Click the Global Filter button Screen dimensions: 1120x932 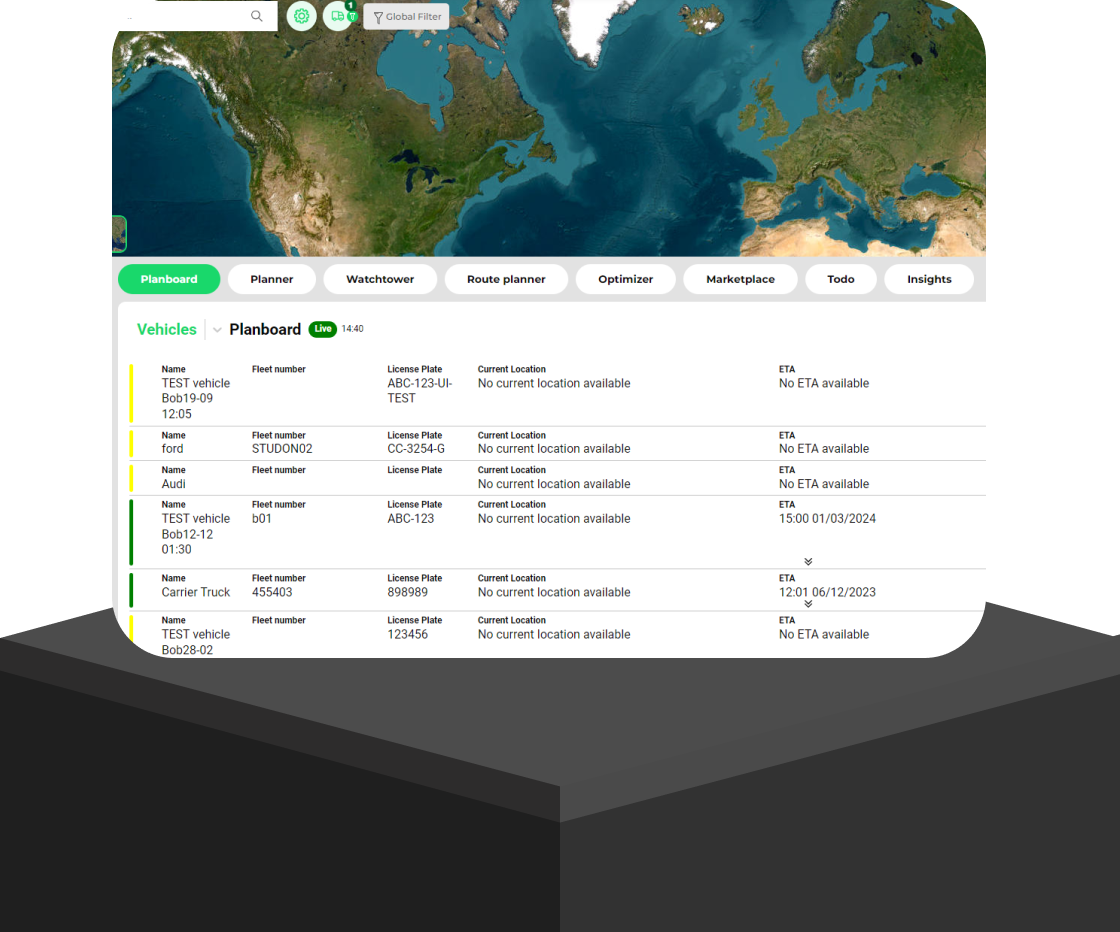[406, 16]
